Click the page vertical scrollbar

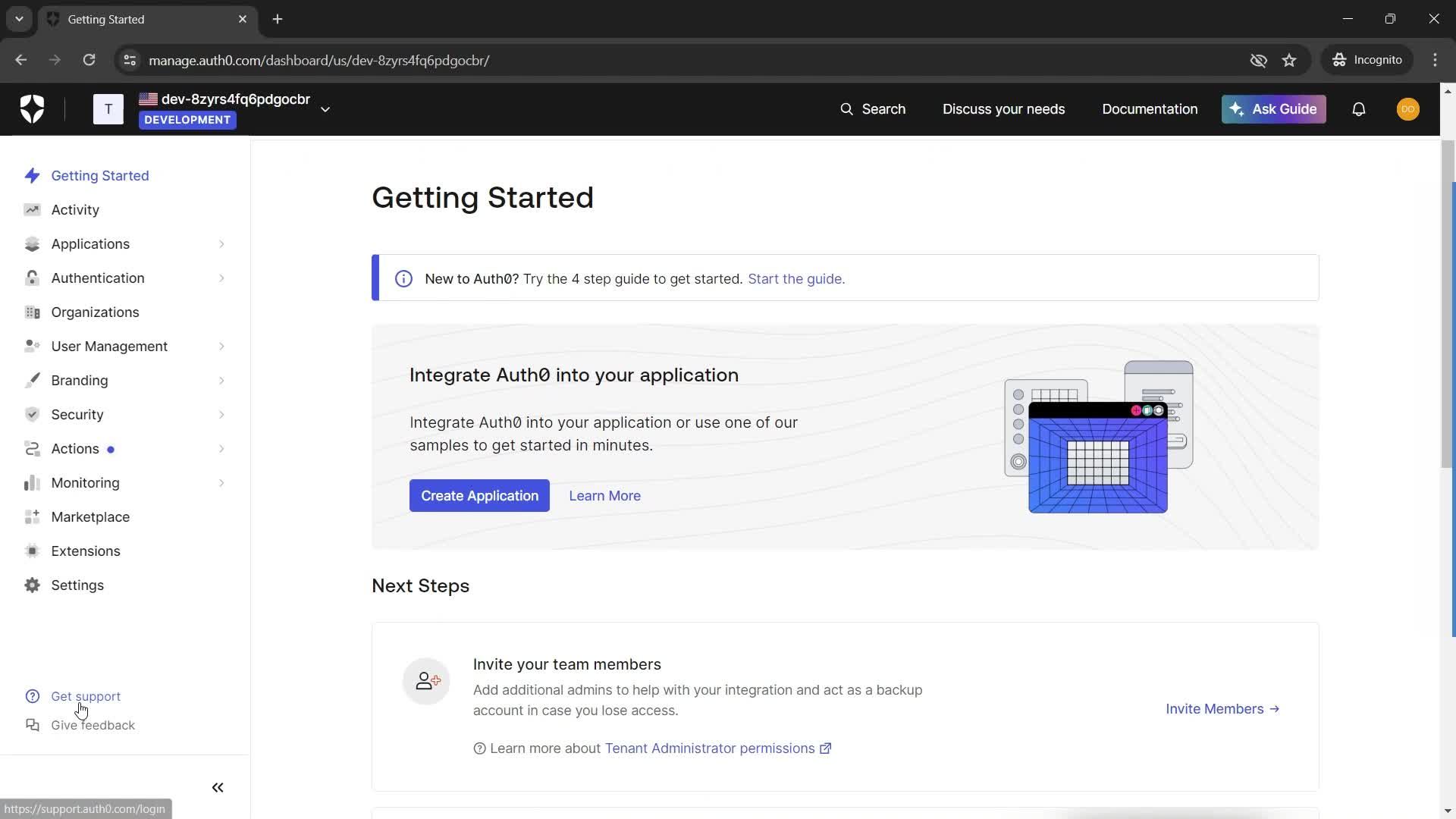coord(1448,303)
